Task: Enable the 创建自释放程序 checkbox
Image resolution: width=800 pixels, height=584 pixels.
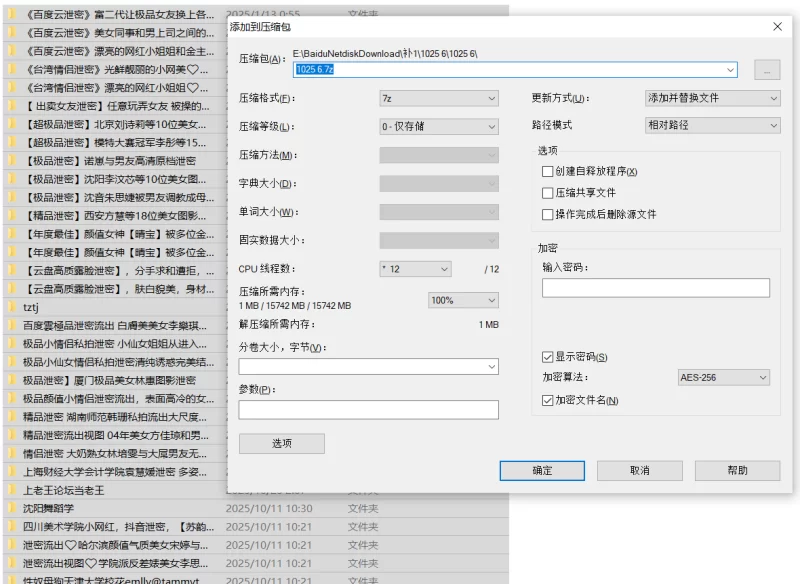Action: click(547, 172)
